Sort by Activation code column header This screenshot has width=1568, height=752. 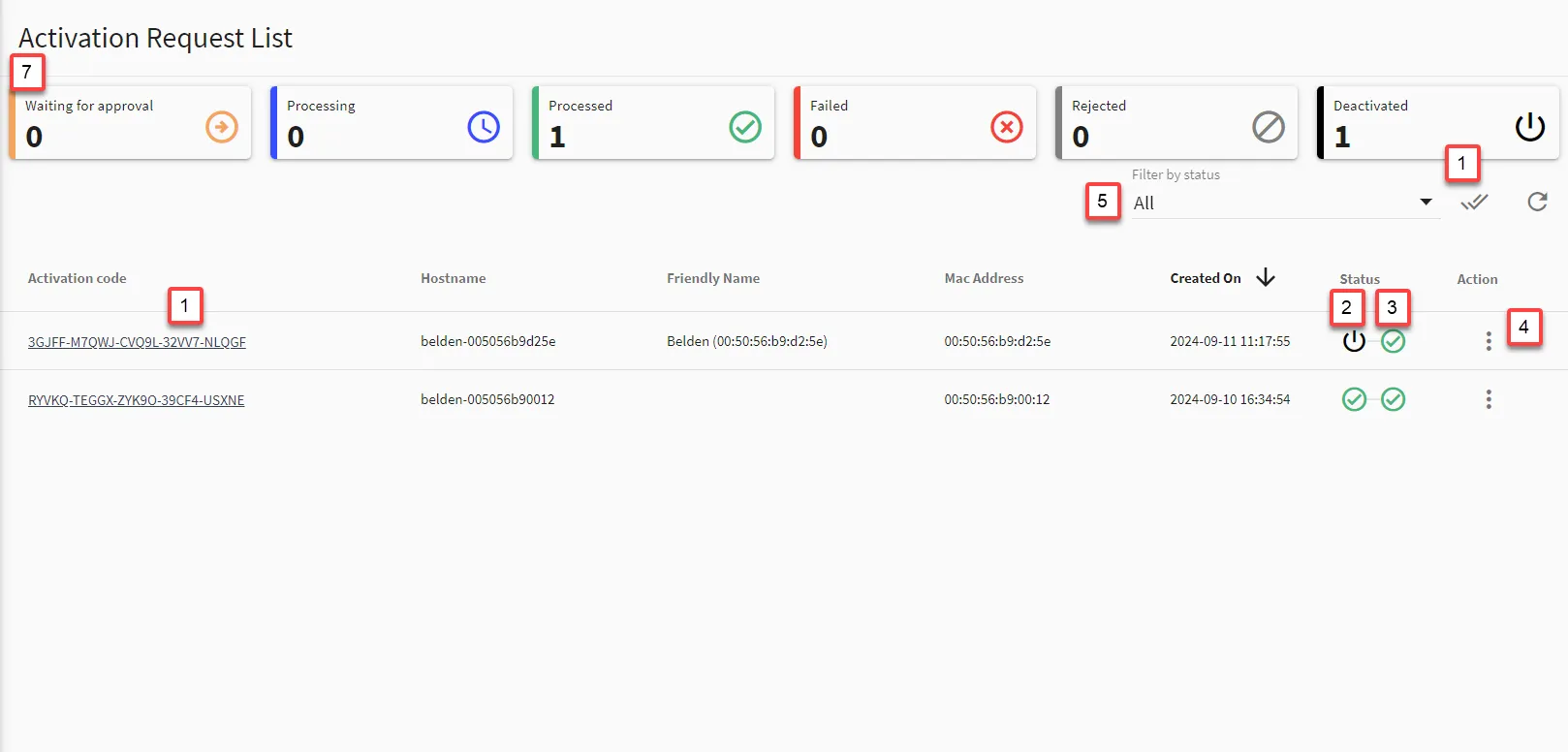(78, 278)
